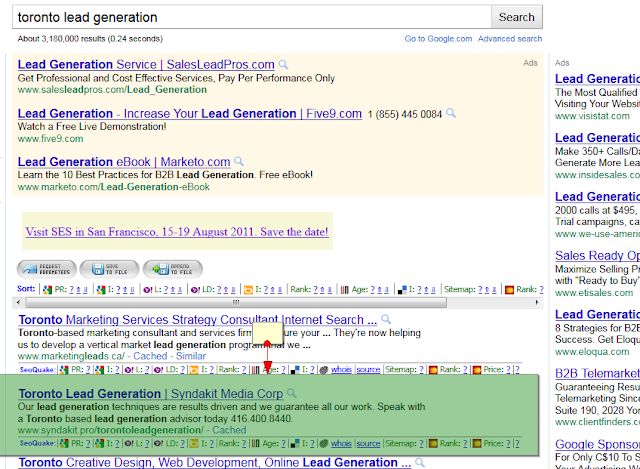Screen dimensions: 640x469
Task: Open the Visit SES in San Francisco link
Action: point(177,232)
